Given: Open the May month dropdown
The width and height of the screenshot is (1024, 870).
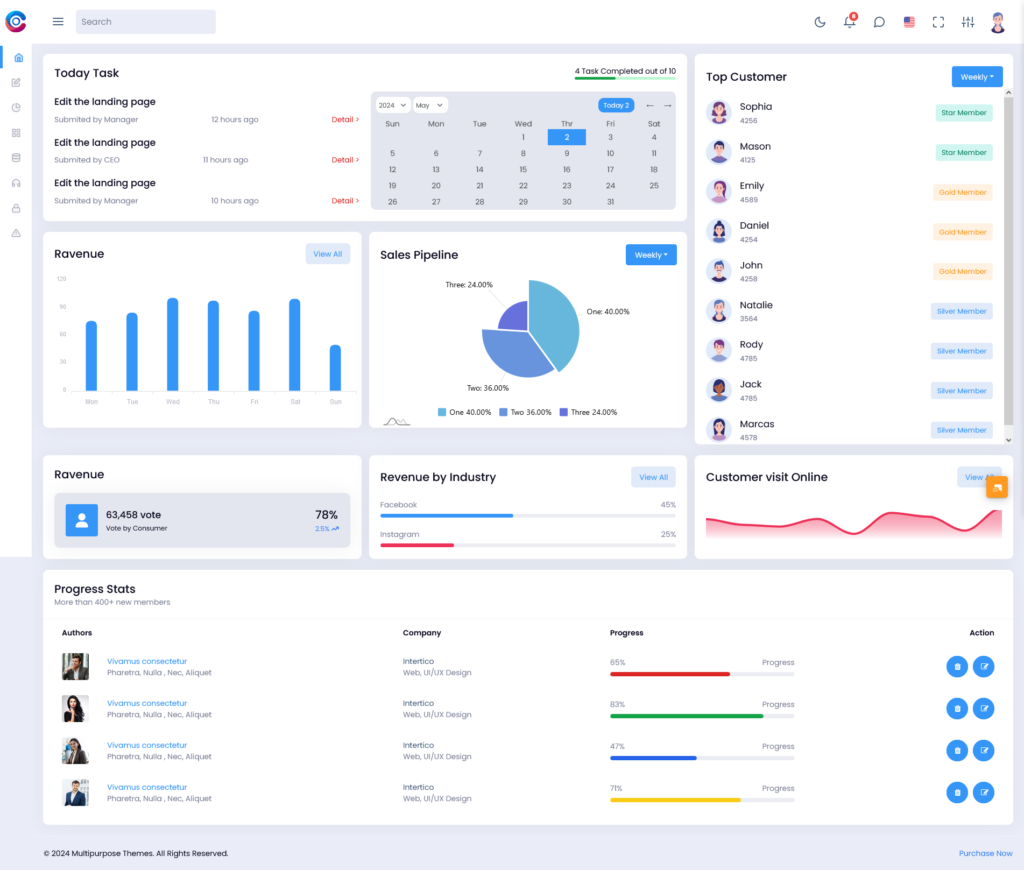Looking at the screenshot, I should tap(429, 104).
